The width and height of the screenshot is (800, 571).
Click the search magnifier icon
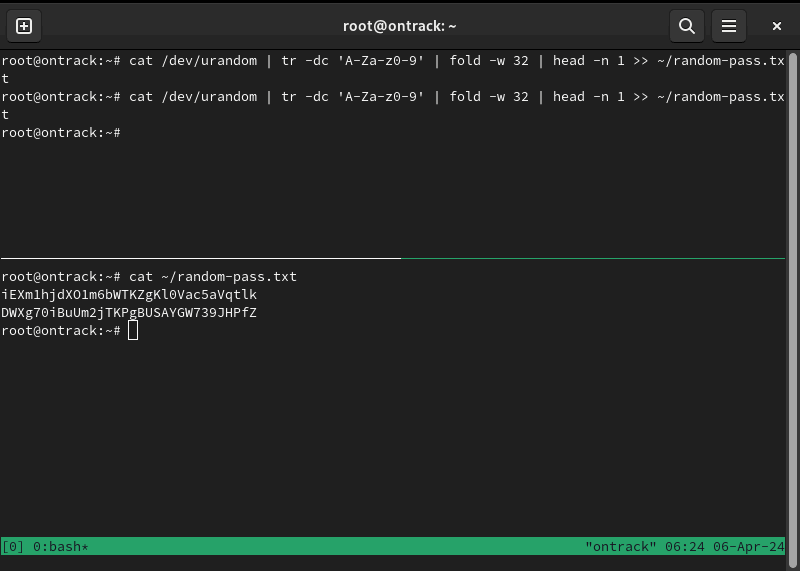pos(686,26)
